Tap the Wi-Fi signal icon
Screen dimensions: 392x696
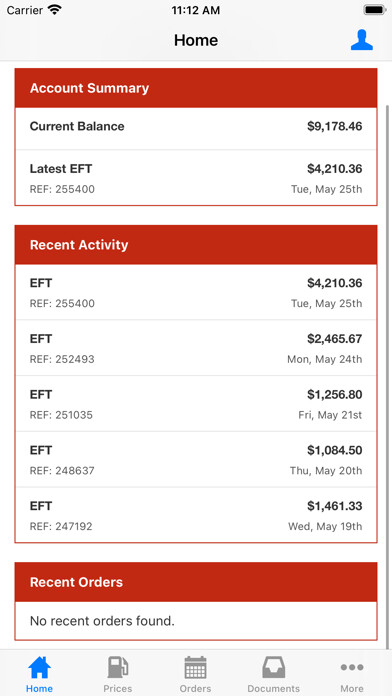55,10
